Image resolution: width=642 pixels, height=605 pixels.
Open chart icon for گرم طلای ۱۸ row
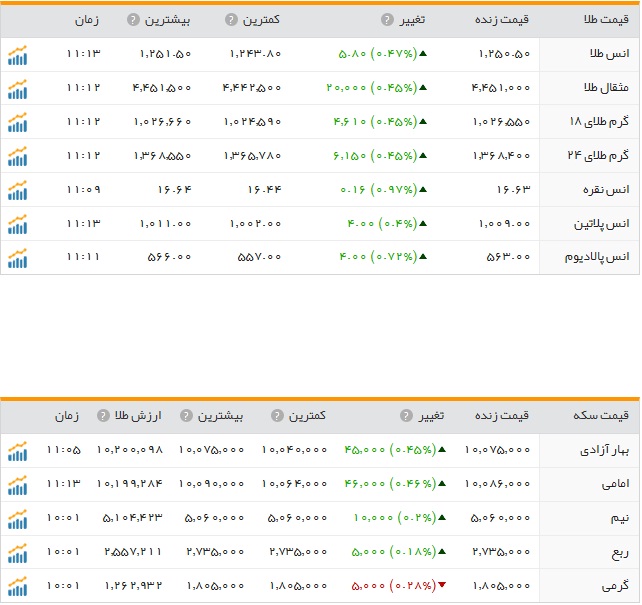(x=17, y=122)
